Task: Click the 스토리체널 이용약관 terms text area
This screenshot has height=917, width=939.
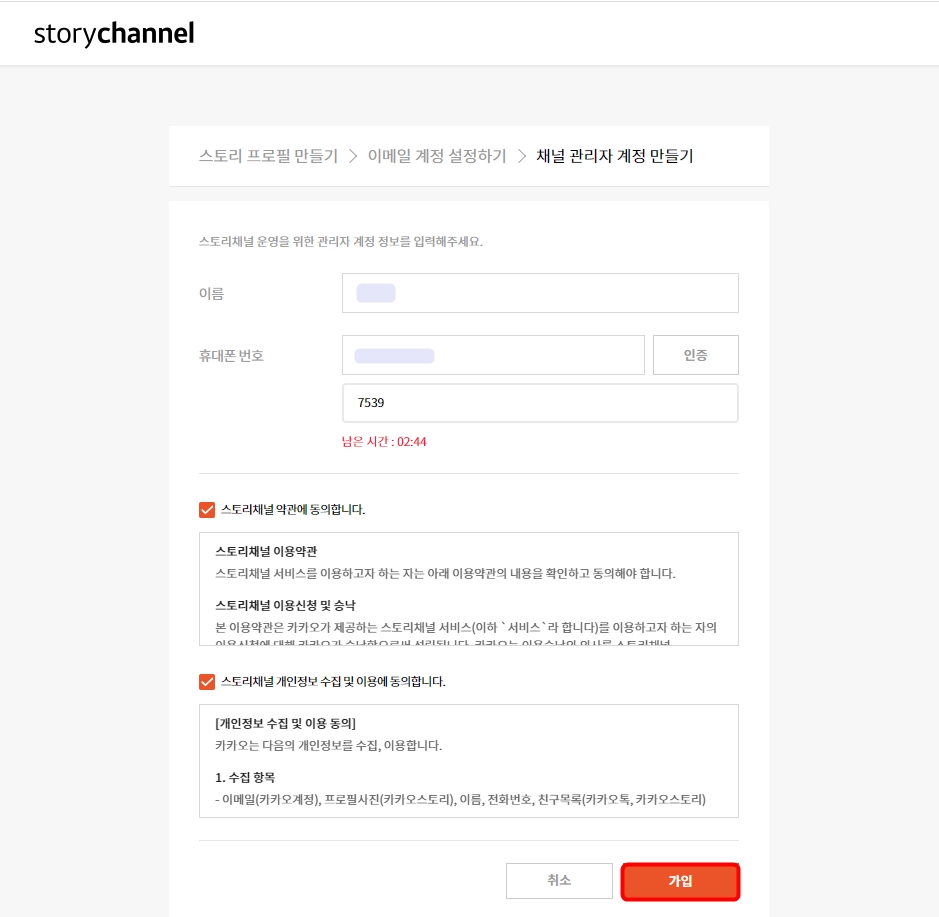Action: 468,590
